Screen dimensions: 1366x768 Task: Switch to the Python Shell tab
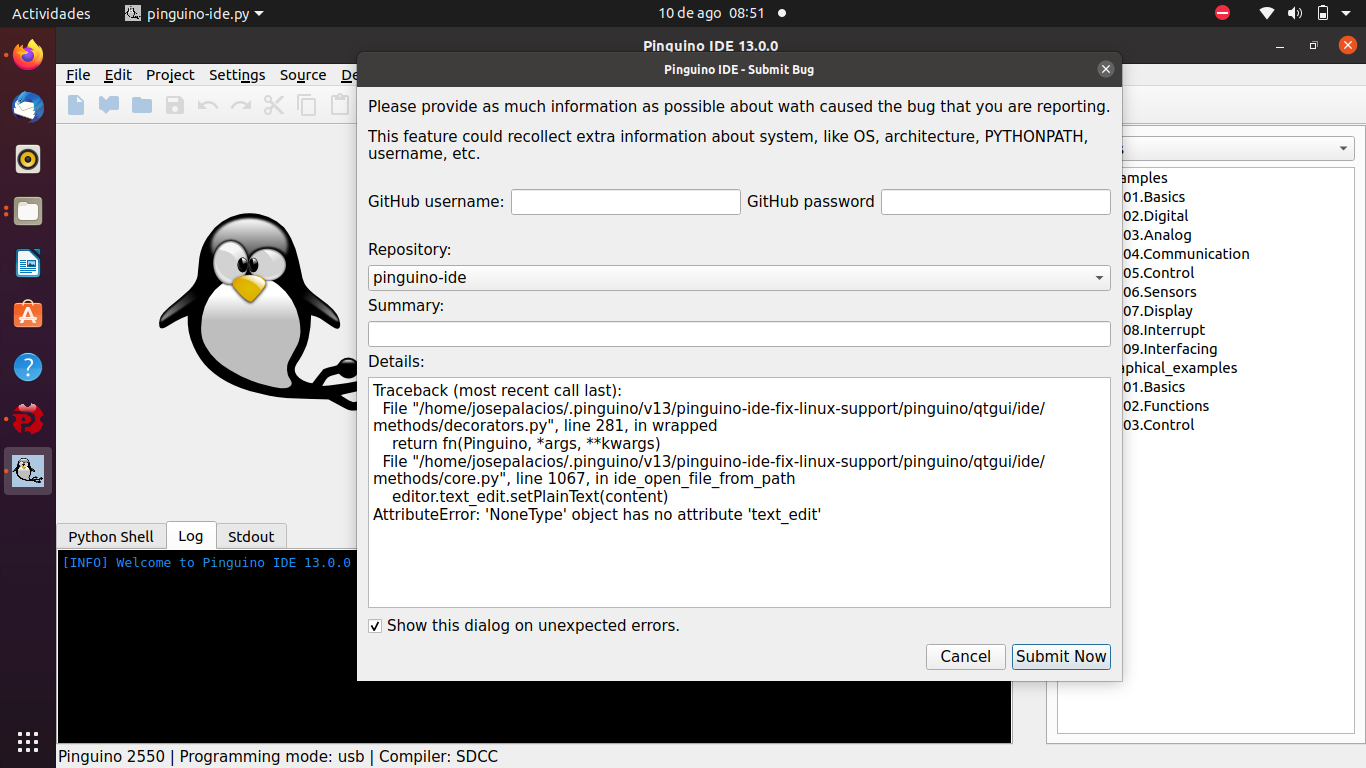tap(111, 537)
